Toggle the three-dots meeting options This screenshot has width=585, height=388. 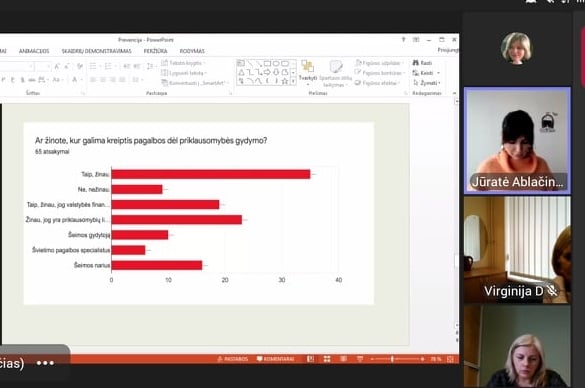45,363
